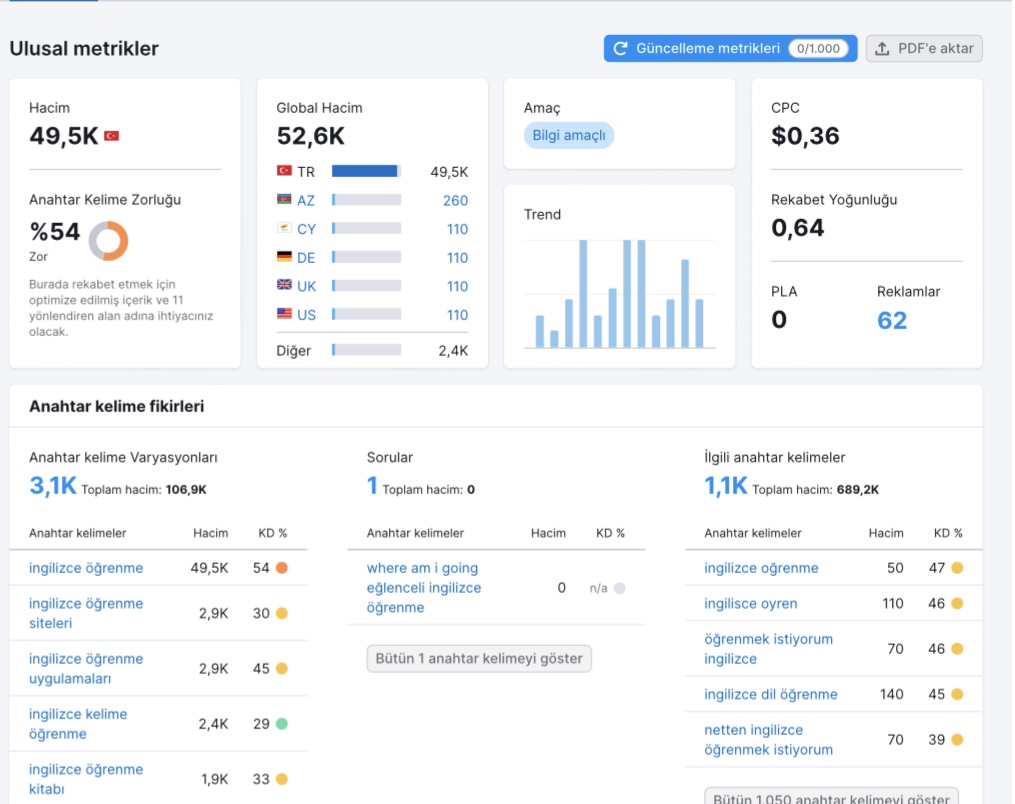This screenshot has height=804, width=1015.
Task: Open the ingilizce dil öğrenme related keyword
Action: pos(770,695)
